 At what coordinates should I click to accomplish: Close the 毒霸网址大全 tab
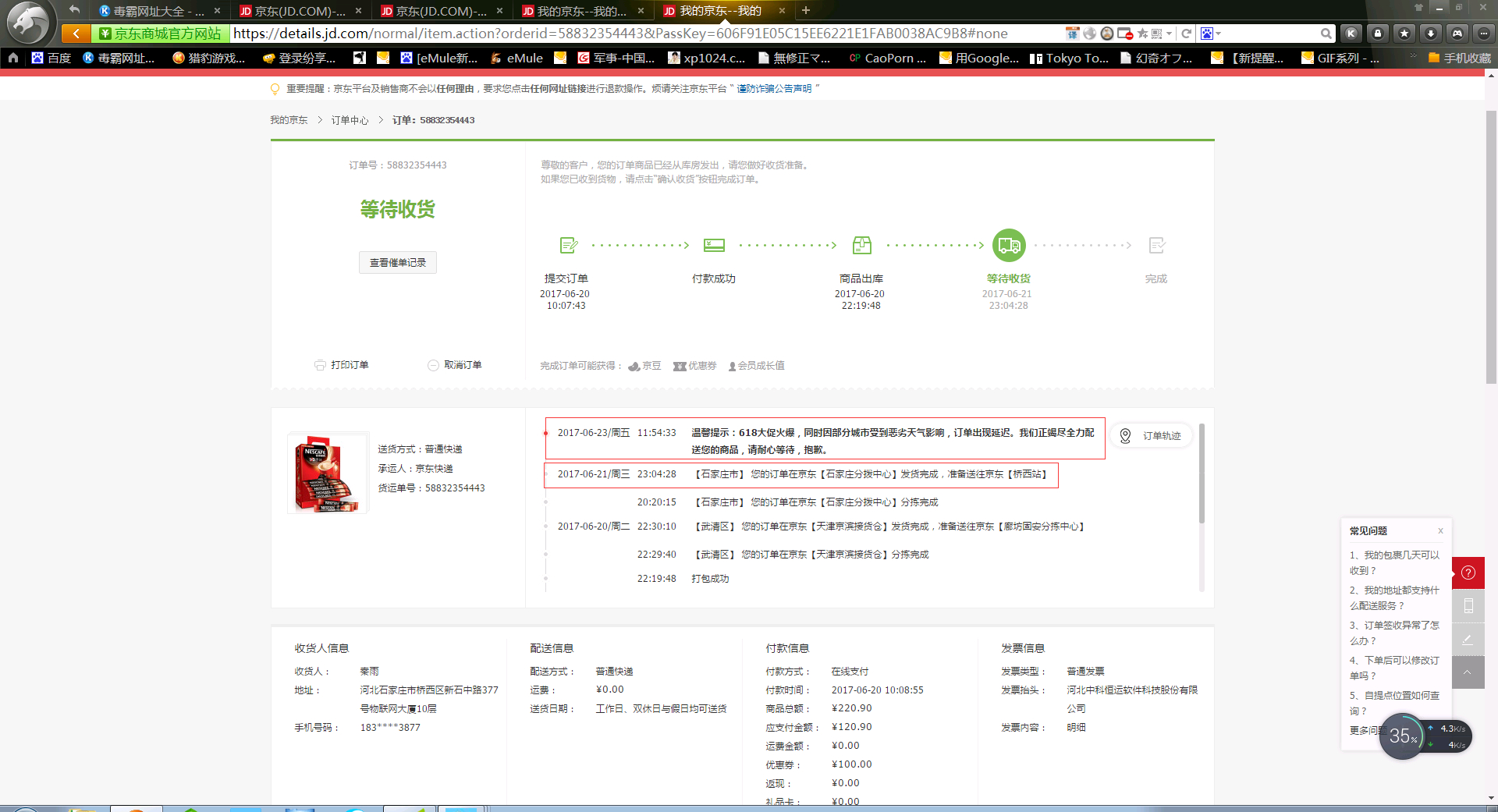[217, 10]
